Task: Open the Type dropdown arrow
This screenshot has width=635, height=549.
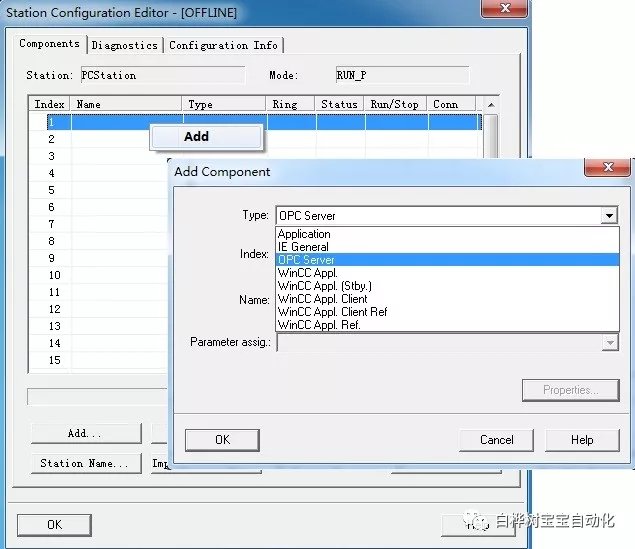Action: click(608, 215)
